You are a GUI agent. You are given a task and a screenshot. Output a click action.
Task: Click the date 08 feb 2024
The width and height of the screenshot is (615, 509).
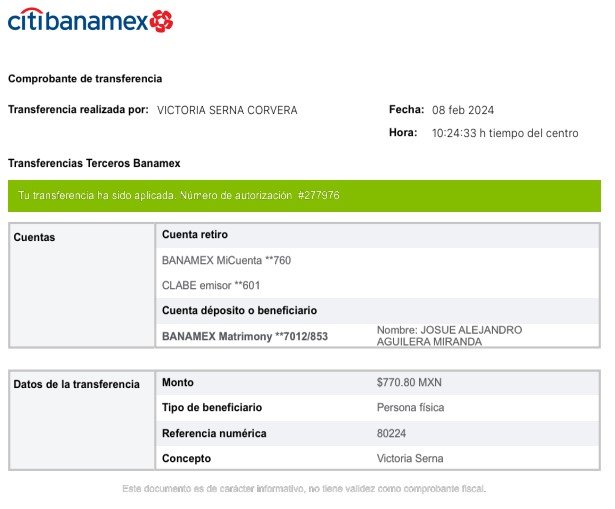(x=463, y=110)
